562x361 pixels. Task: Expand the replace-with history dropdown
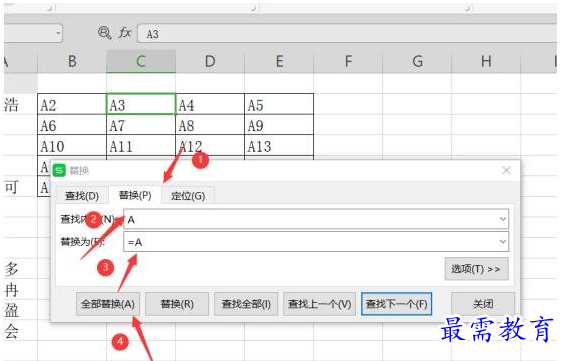[x=503, y=242]
